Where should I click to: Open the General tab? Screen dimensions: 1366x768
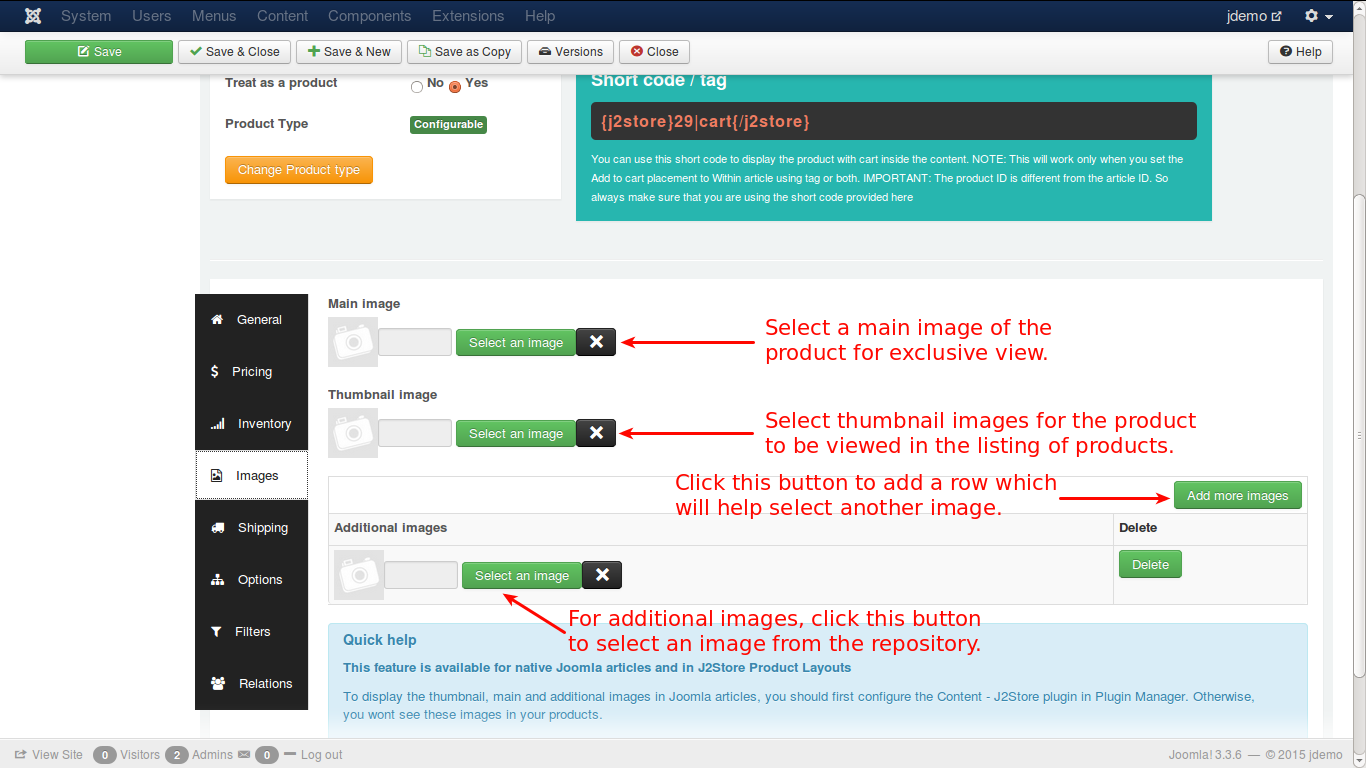[x=251, y=320]
